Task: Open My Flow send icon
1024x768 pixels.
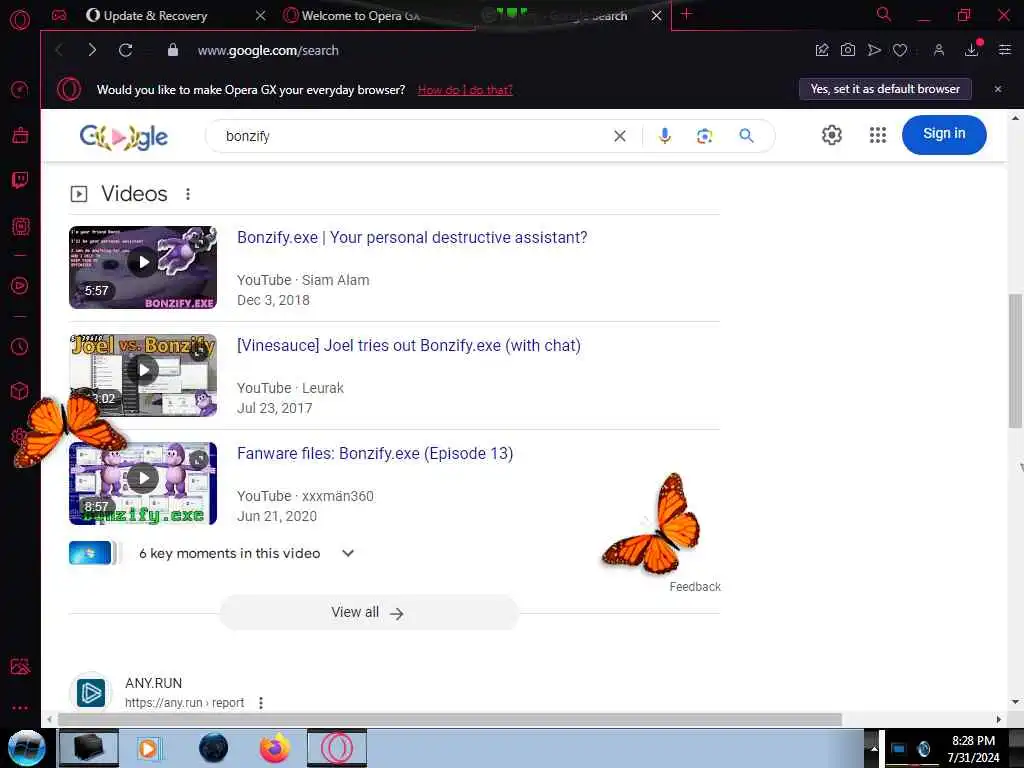Action: coord(874,50)
